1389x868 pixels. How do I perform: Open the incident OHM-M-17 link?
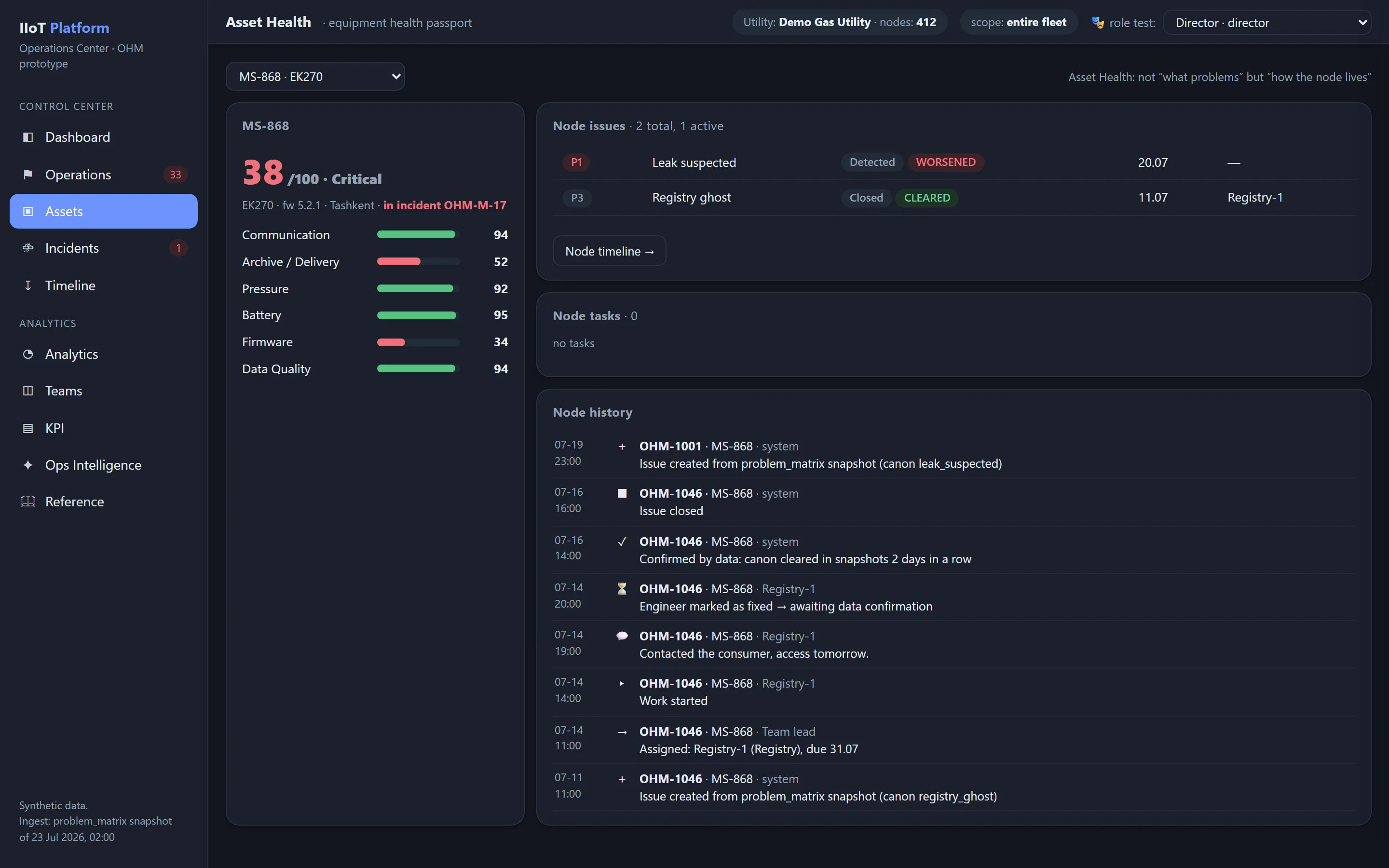(x=445, y=205)
